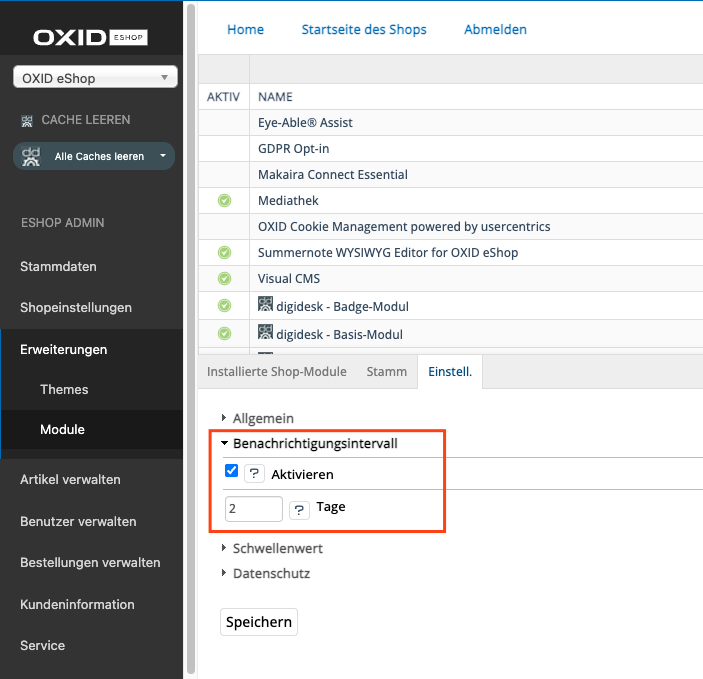Click green active icon for digidesk Basis-Modul
The width and height of the screenshot is (703, 679).
point(224,334)
